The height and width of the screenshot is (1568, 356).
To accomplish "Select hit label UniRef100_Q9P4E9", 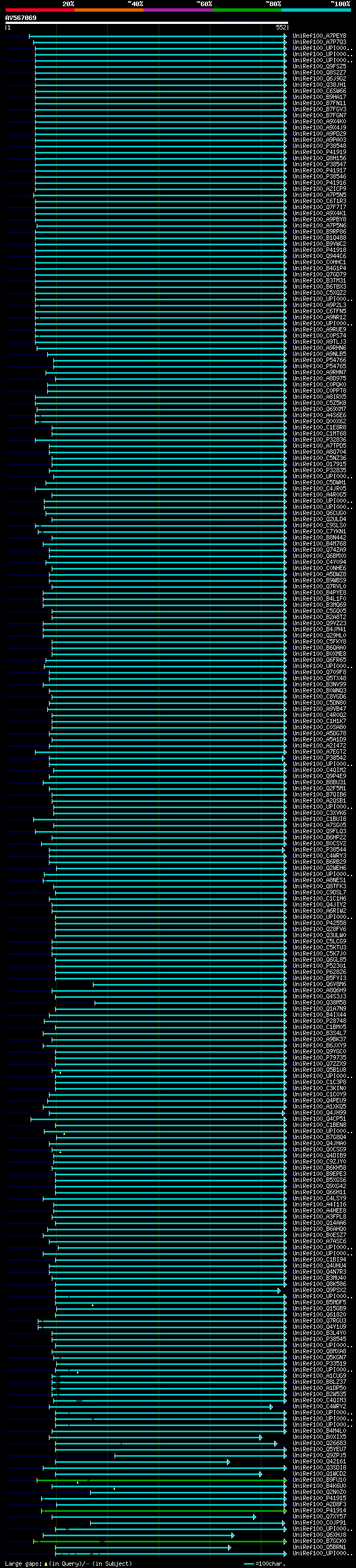I will pyautogui.click(x=319, y=775).
